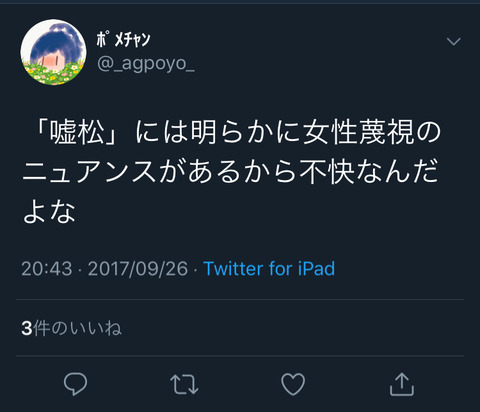Expand the tweet options chevron menu
The image size is (480, 412).
point(454,42)
